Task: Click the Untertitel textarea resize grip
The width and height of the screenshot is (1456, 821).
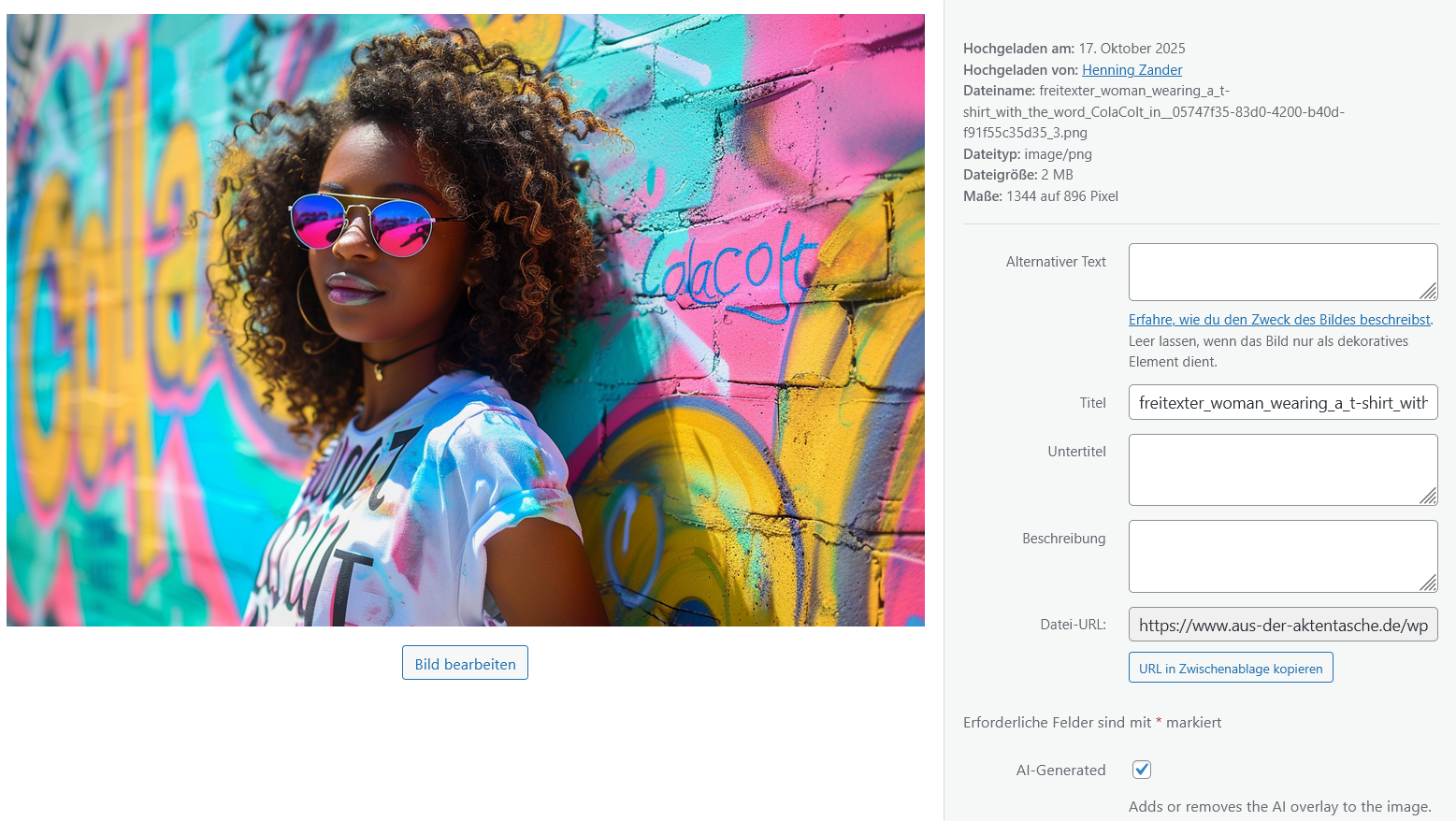Action: point(1428,497)
